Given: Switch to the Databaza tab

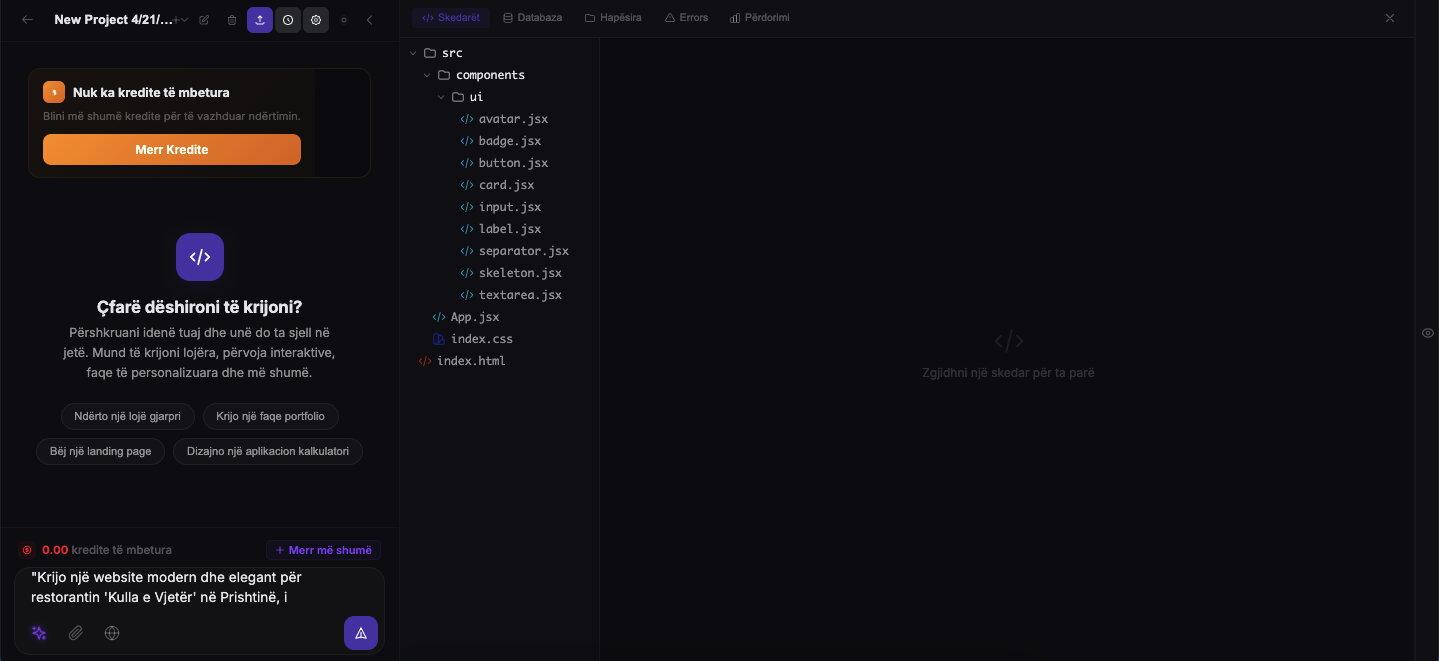Looking at the screenshot, I should [x=532, y=17].
